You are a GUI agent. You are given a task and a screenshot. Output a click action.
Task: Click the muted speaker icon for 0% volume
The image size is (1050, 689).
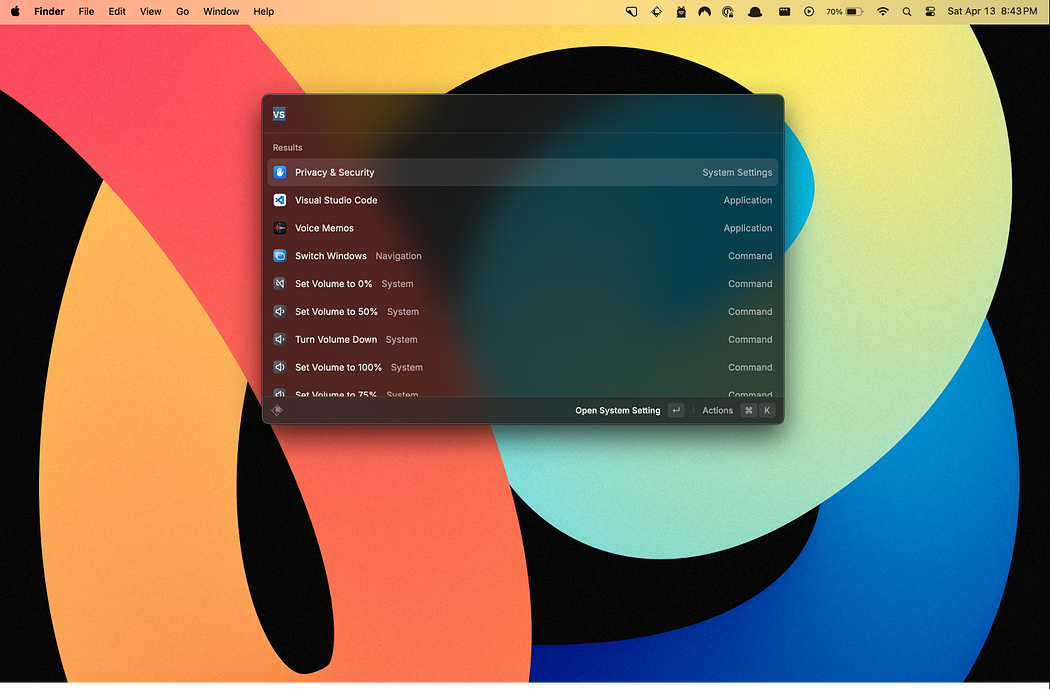pyautogui.click(x=280, y=284)
